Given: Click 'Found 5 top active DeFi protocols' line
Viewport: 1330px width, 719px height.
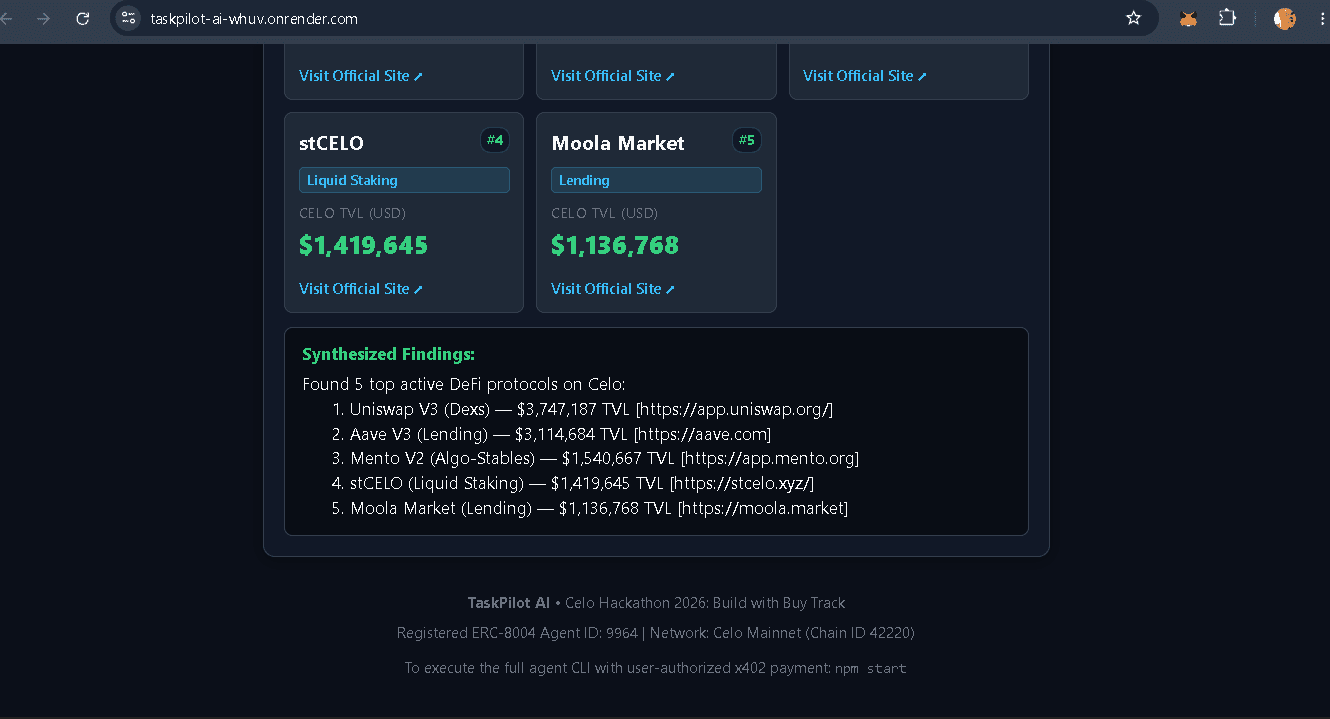Looking at the screenshot, I should (464, 384).
